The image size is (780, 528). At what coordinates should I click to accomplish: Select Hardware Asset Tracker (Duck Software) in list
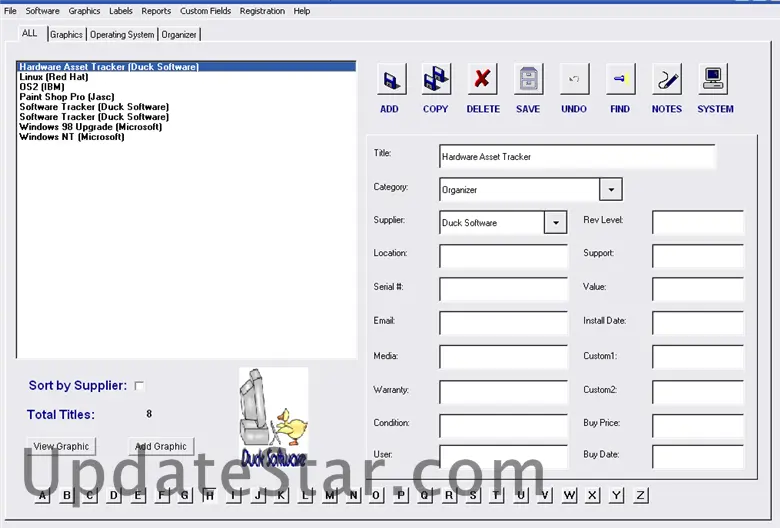point(187,67)
